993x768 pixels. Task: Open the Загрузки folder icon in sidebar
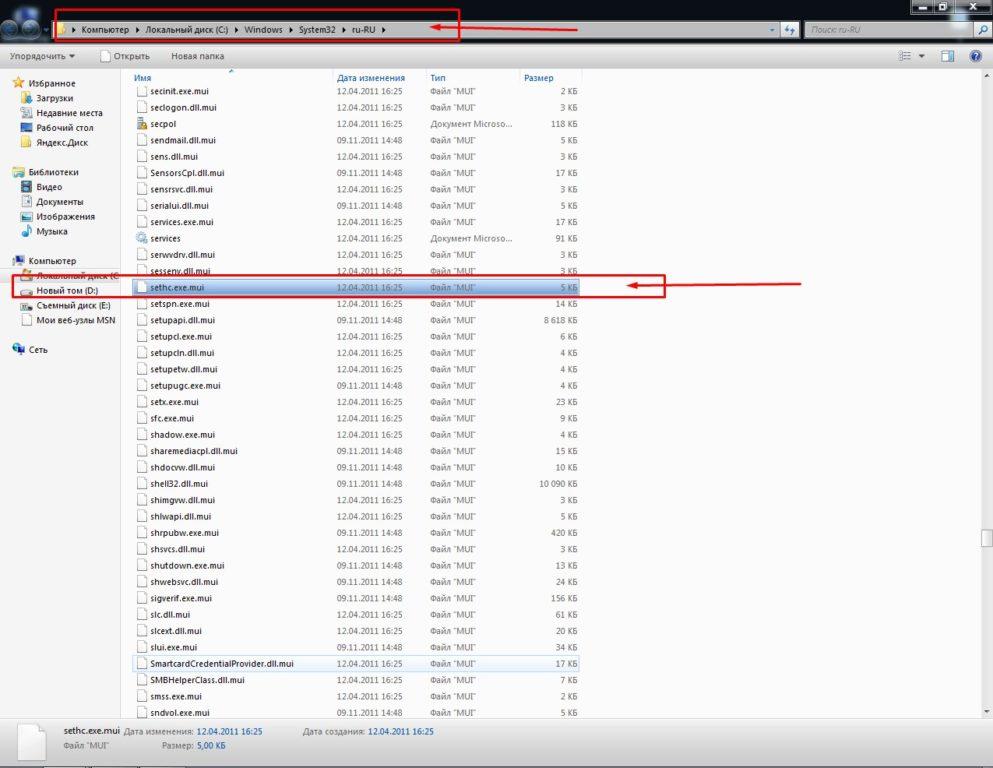pyautogui.click(x=26, y=98)
